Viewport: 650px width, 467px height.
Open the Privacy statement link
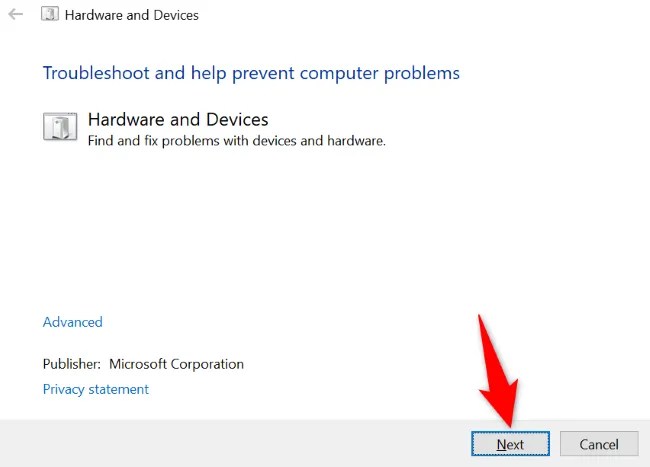[x=96, y=389]
